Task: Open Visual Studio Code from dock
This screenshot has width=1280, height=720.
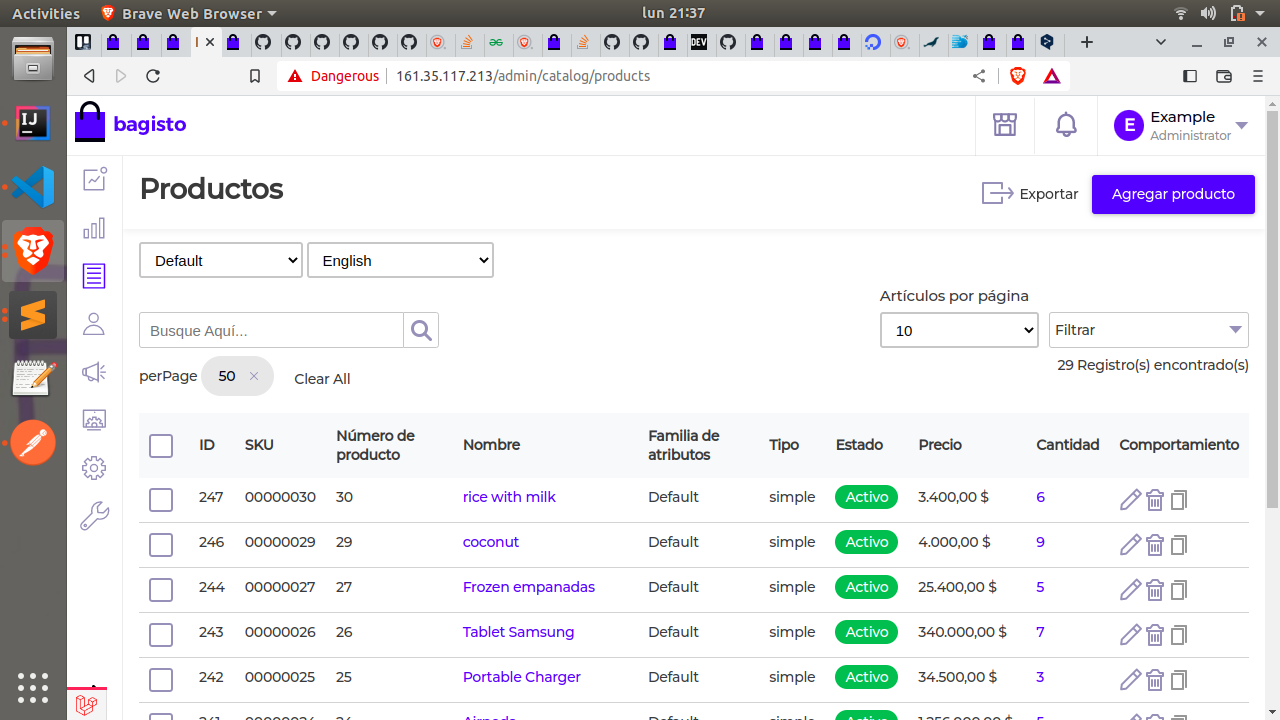Action: coord(33,187)
